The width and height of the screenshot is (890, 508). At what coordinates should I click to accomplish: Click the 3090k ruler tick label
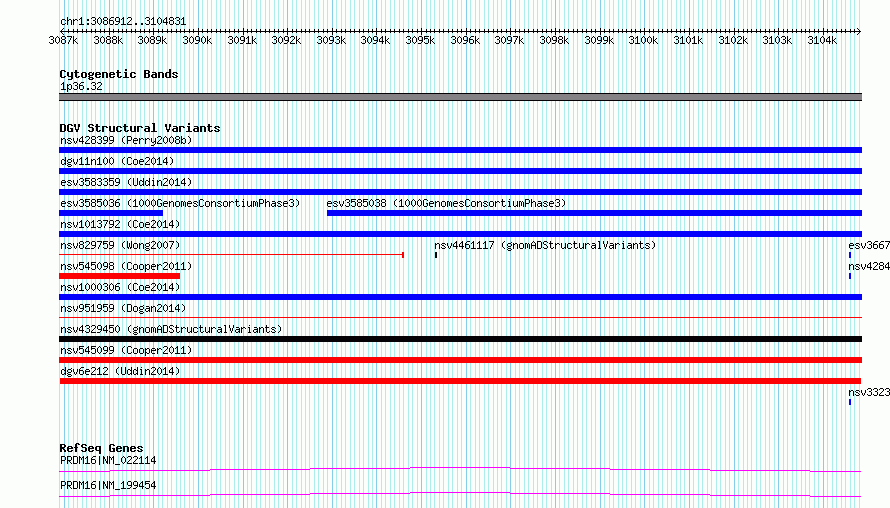pos(197,40)
